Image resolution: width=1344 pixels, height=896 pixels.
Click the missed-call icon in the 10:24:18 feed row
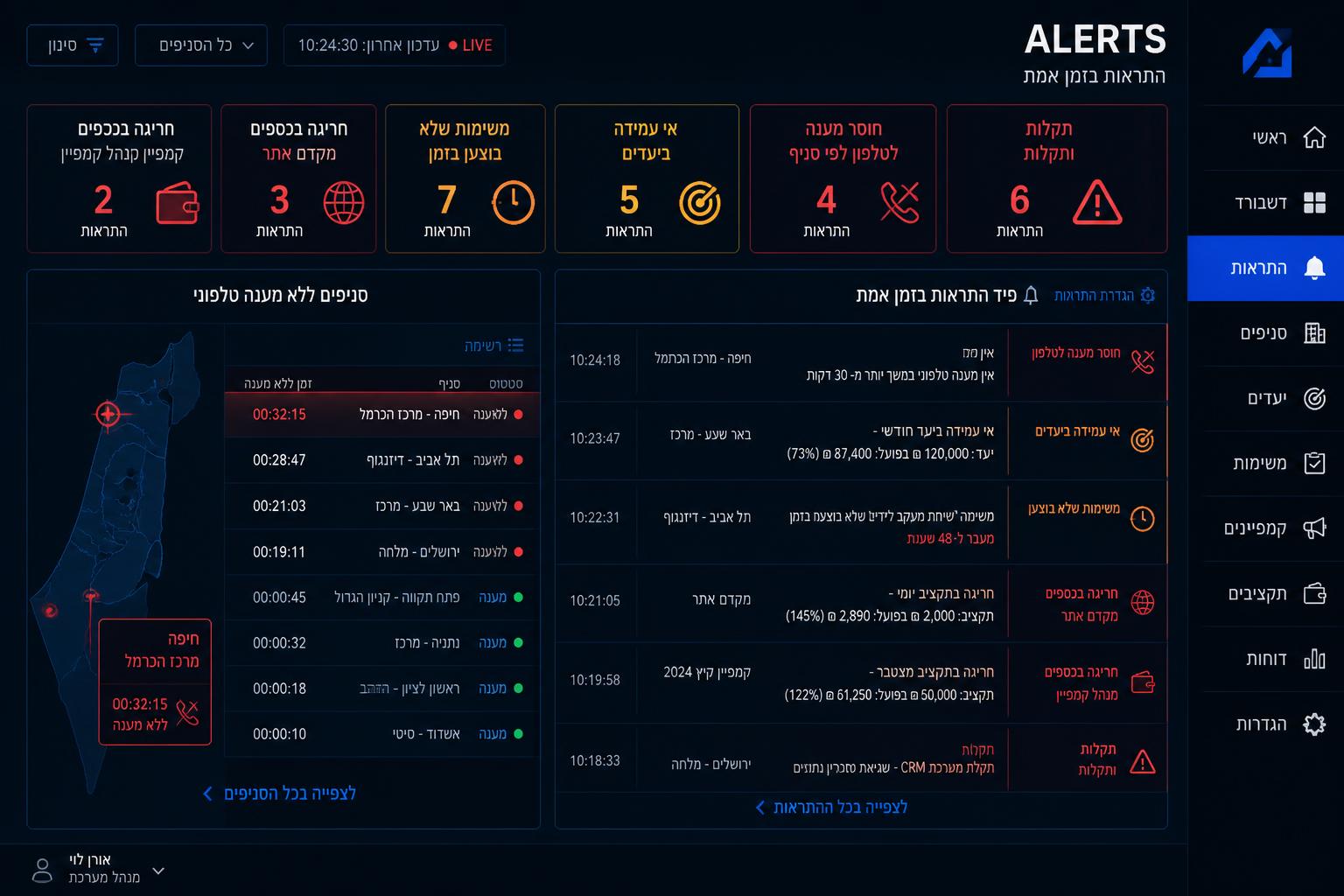click(1143, 361)
